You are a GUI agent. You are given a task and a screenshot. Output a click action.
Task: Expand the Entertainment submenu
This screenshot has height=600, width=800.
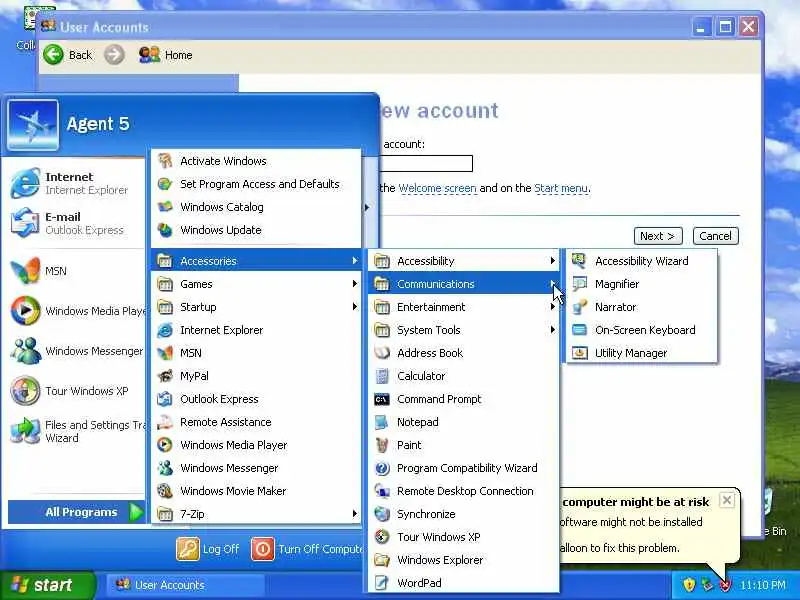(464, 307)
